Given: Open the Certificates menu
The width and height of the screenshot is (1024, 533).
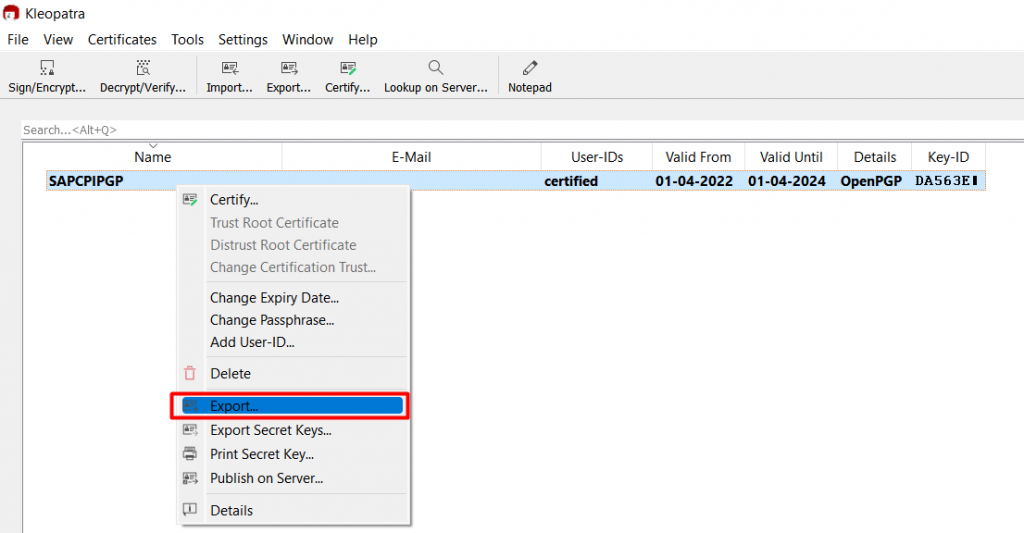Looking at the screenshot, I should [x=122, y=40].
